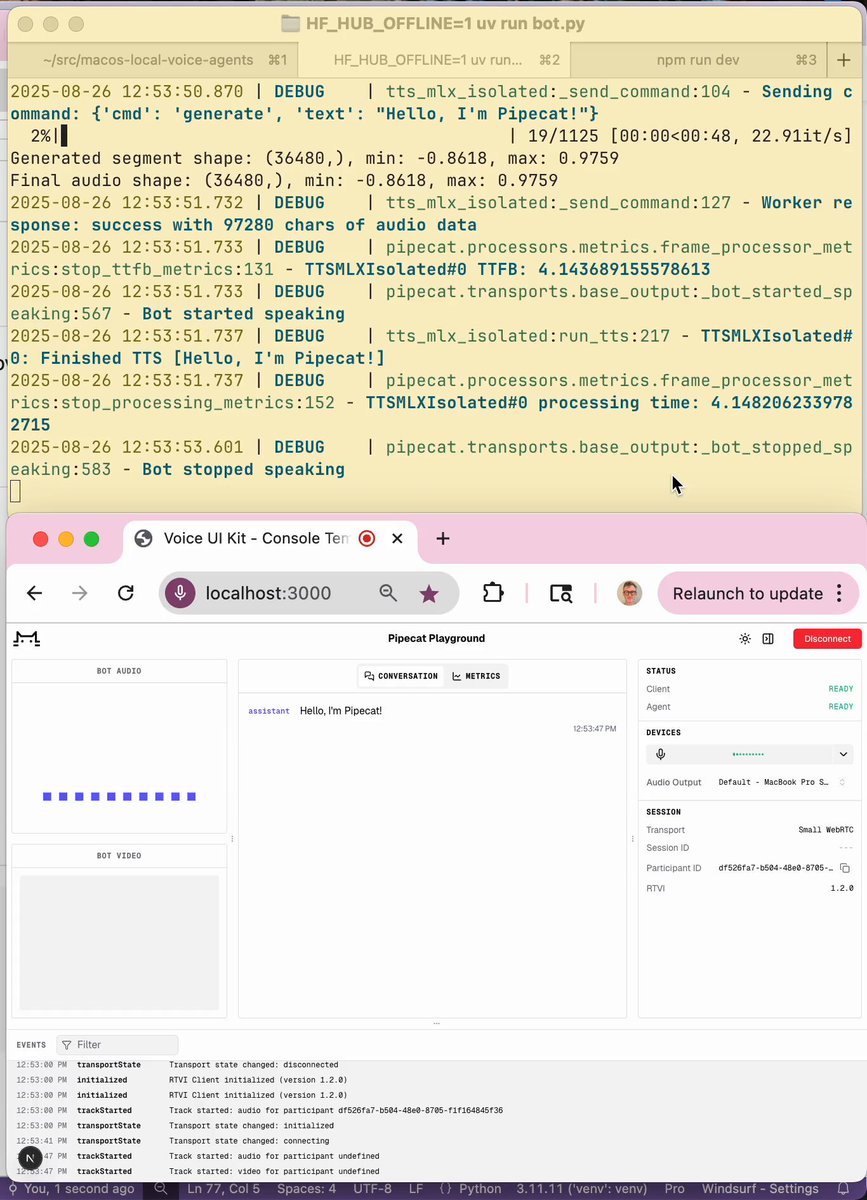Mute the microphone in Devices panel
Screen dimensions: 867x1200
tap(661, 755)
